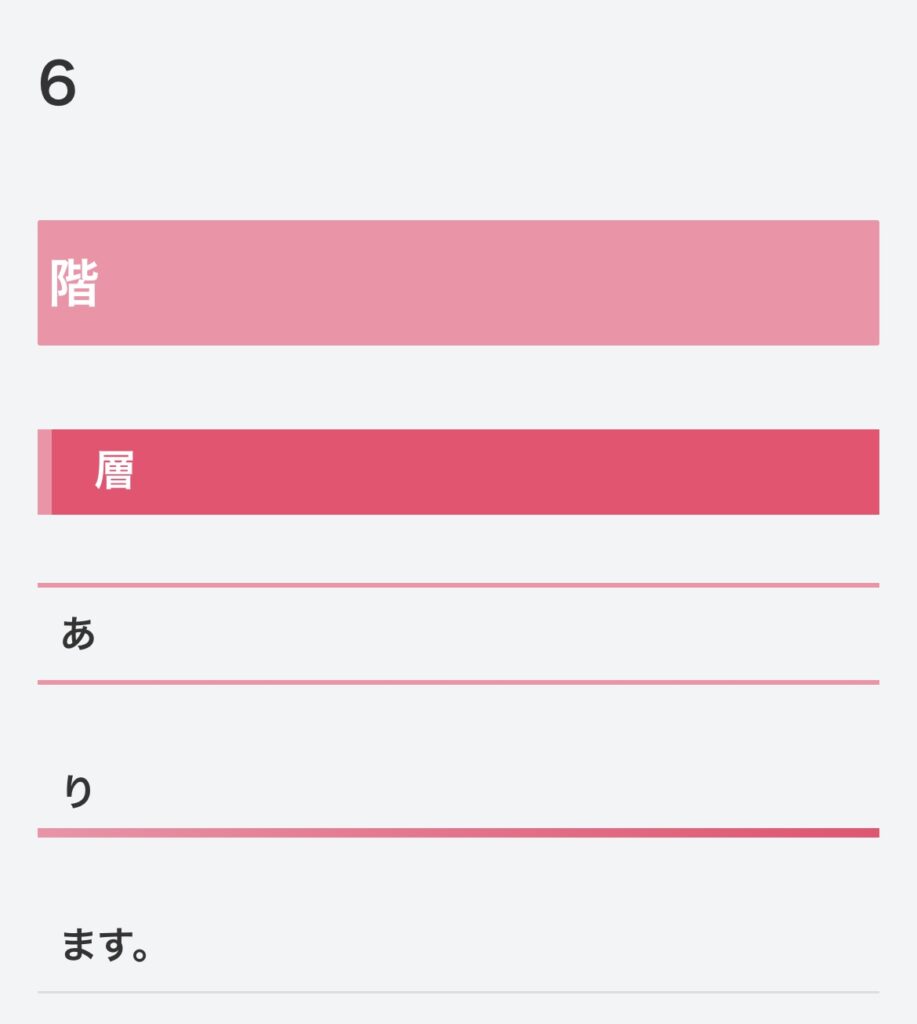Click the thin gray line under ます。

coord(458,992)
